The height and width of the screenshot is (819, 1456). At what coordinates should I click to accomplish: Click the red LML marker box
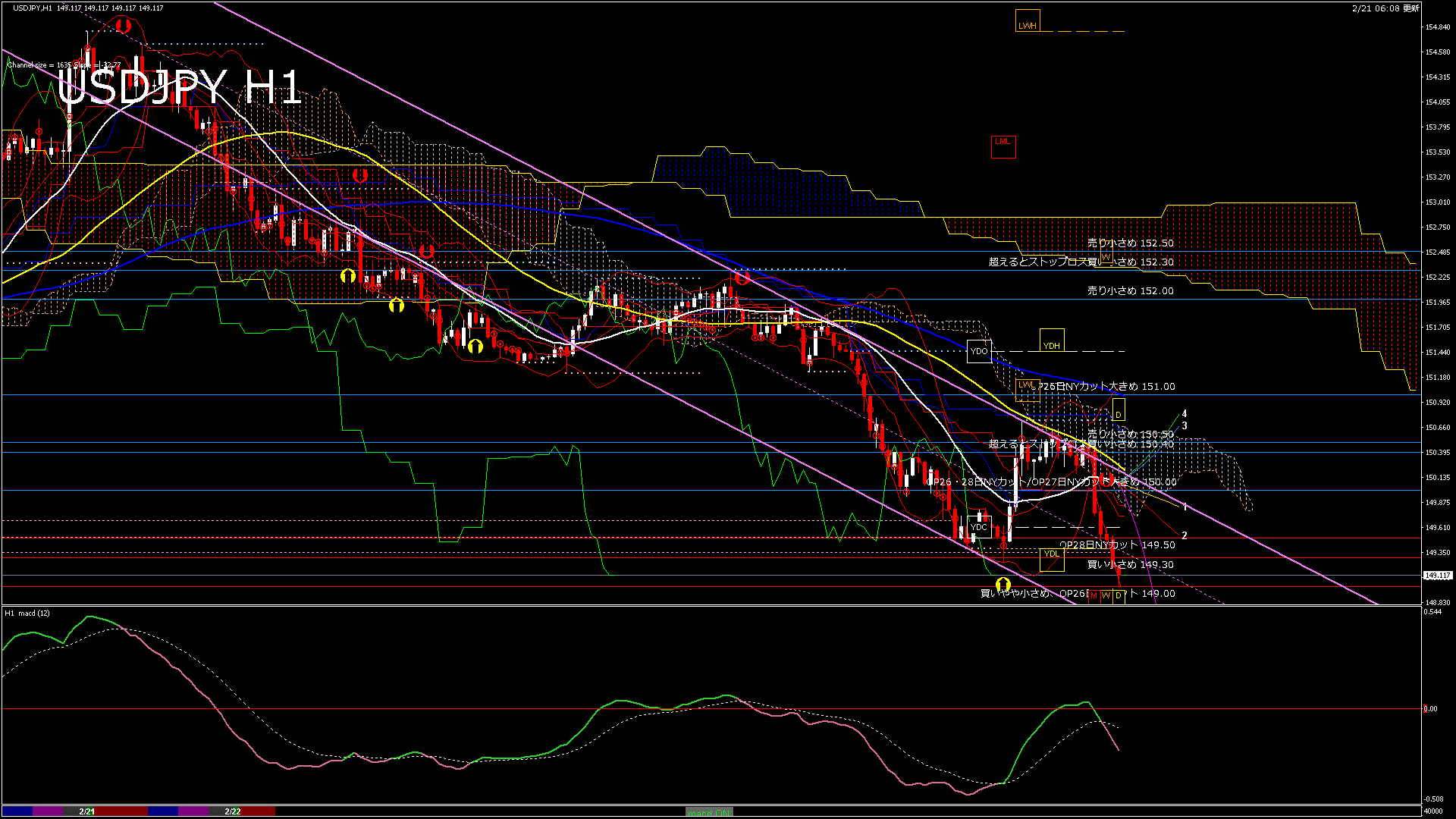click(1003, 146)
